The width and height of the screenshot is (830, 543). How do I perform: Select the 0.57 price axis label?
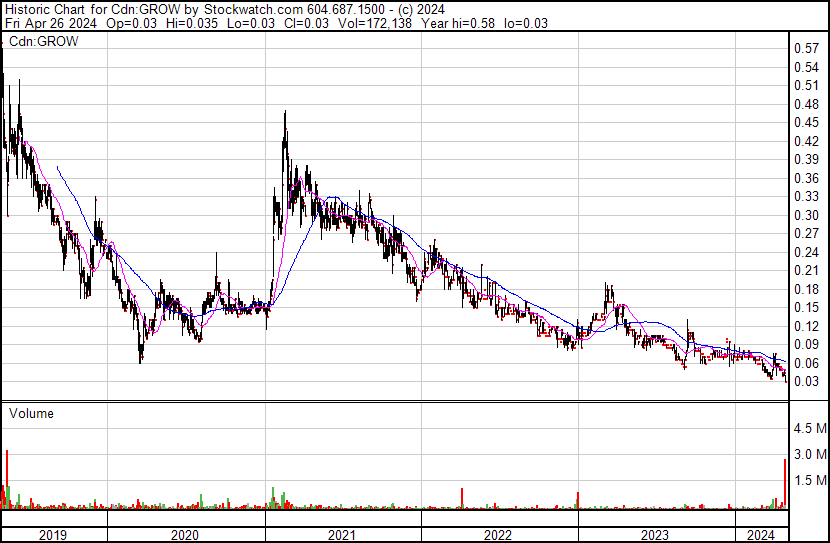click(x=807, y=49)
